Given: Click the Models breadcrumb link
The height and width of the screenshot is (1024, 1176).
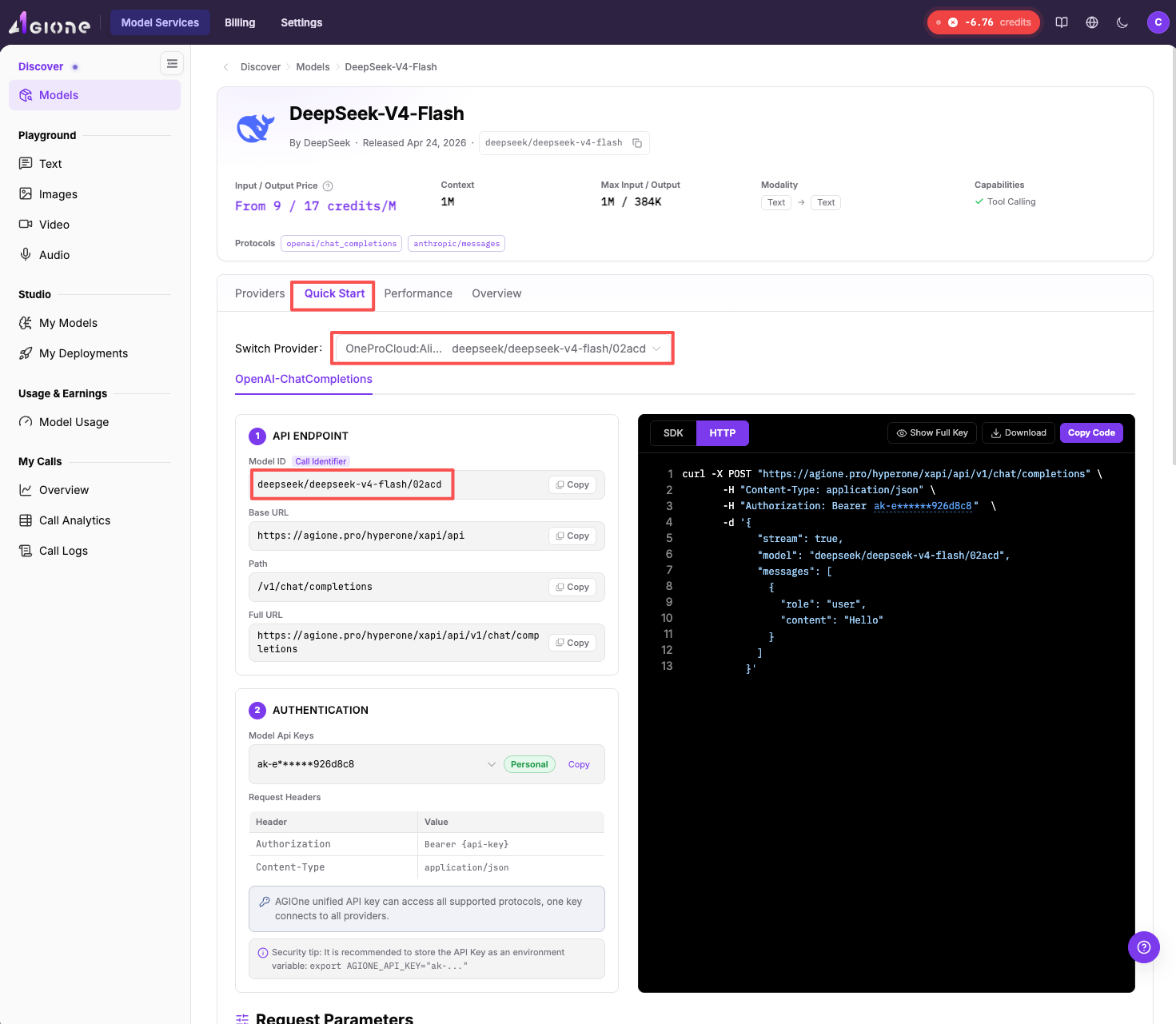Looking at the screenshot, I should pos(313,67).
